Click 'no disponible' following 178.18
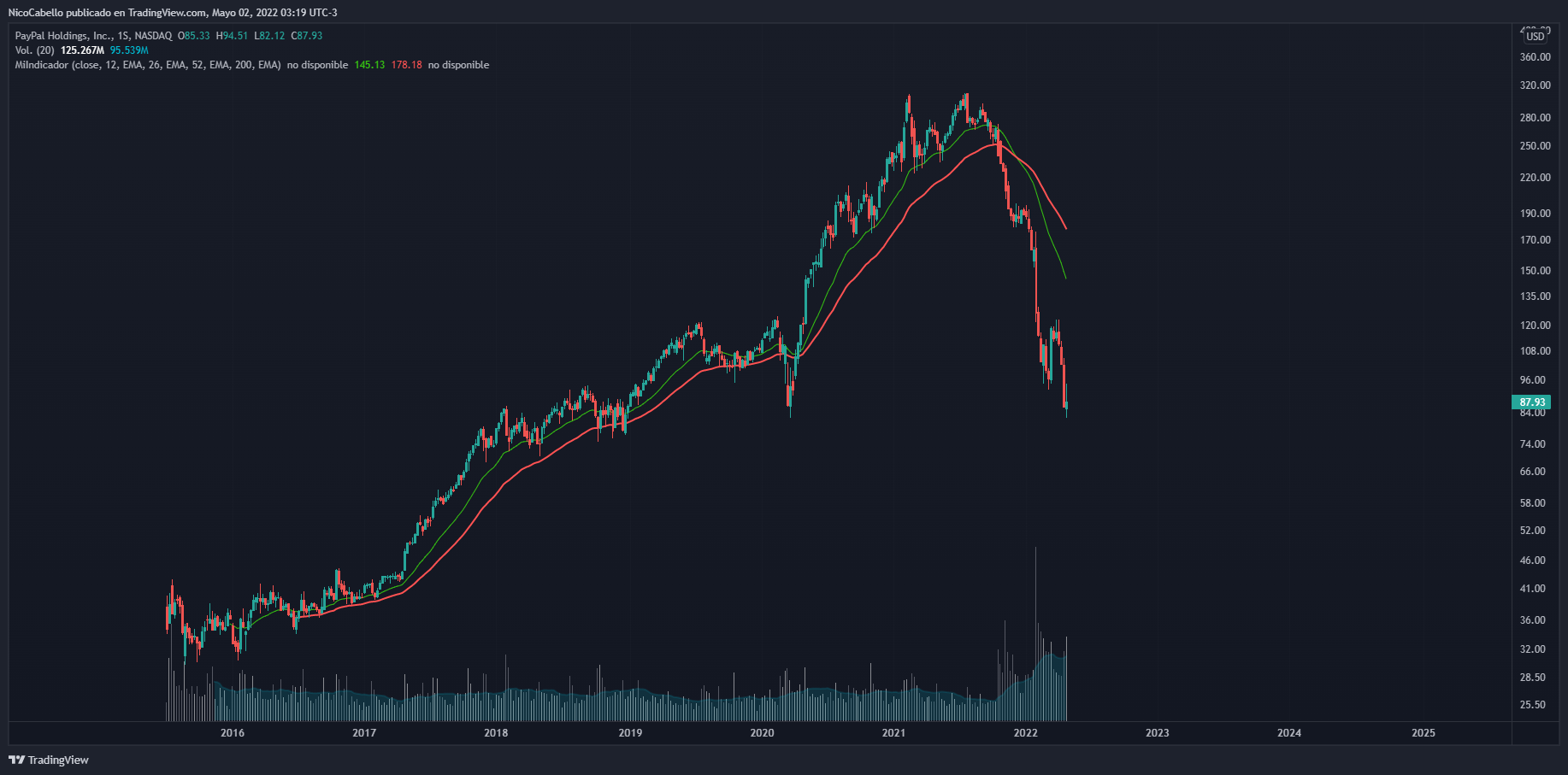Viewport: 1568px width, 775px height. pyautogui.click(x=458, y=65)
